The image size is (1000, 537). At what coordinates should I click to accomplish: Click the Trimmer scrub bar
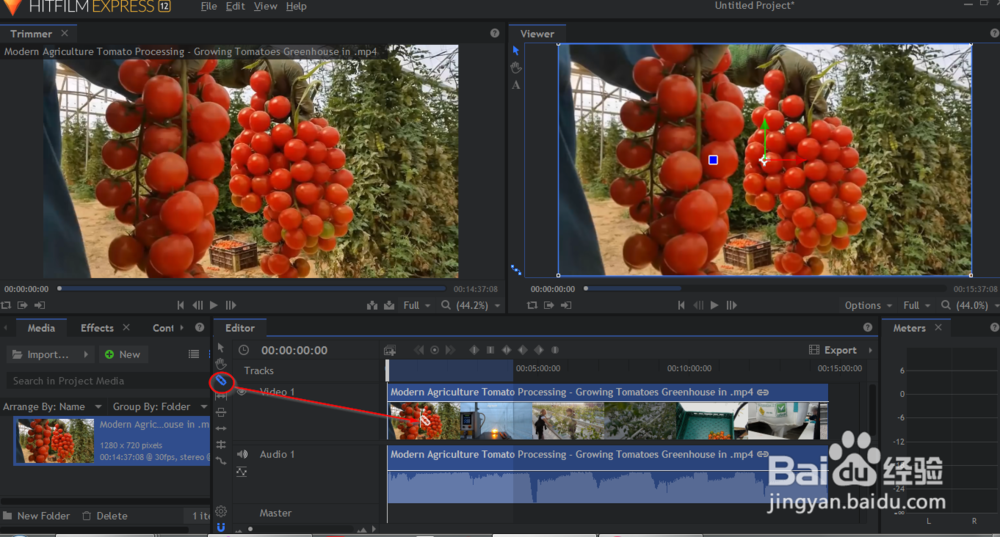[x=253, y=289]
